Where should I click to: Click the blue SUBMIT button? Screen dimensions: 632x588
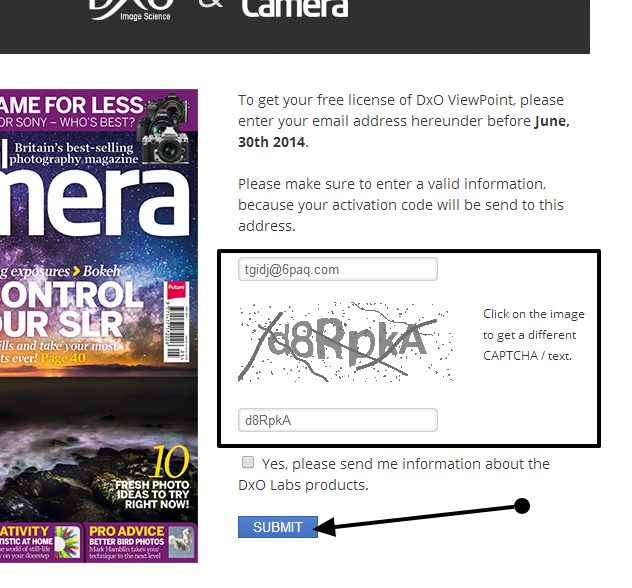(x=278, y=527)
